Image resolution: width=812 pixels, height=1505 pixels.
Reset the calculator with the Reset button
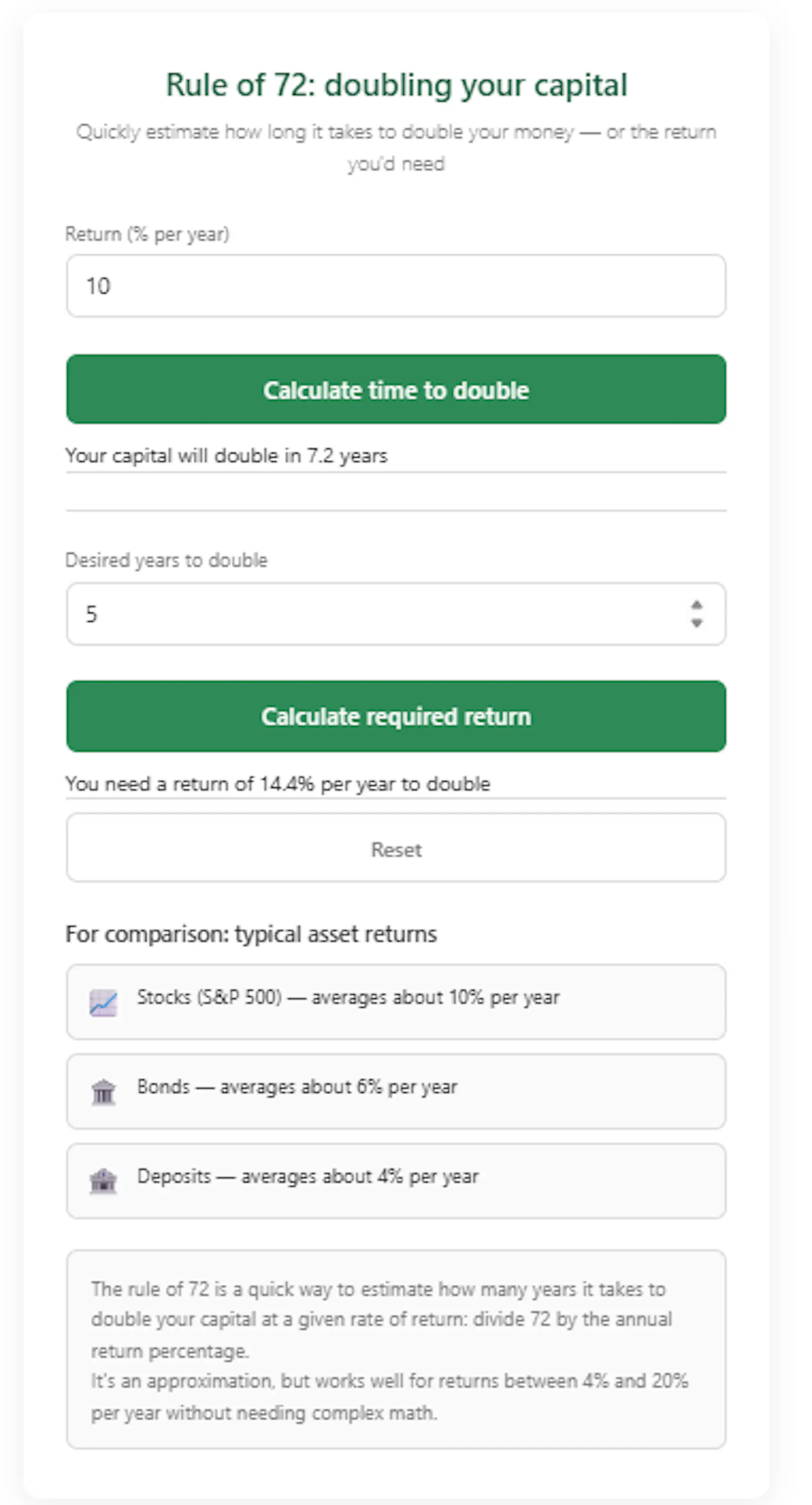pos(396,848)
